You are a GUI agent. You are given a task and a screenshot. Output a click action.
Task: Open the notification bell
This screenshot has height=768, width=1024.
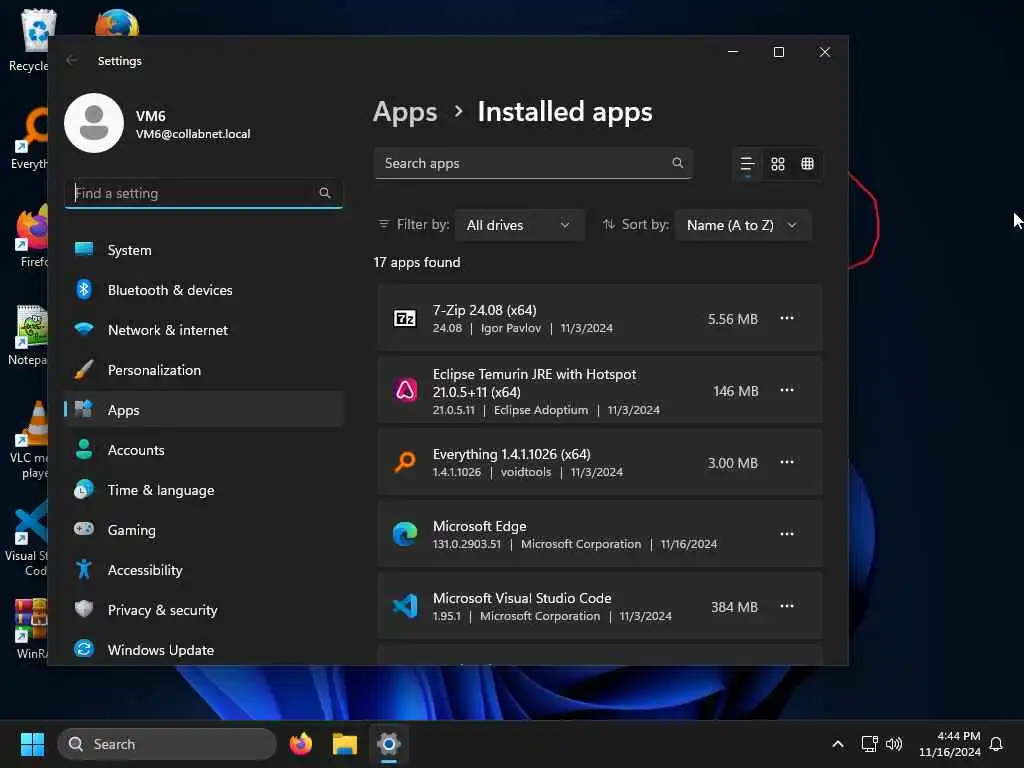coord(996,744)
